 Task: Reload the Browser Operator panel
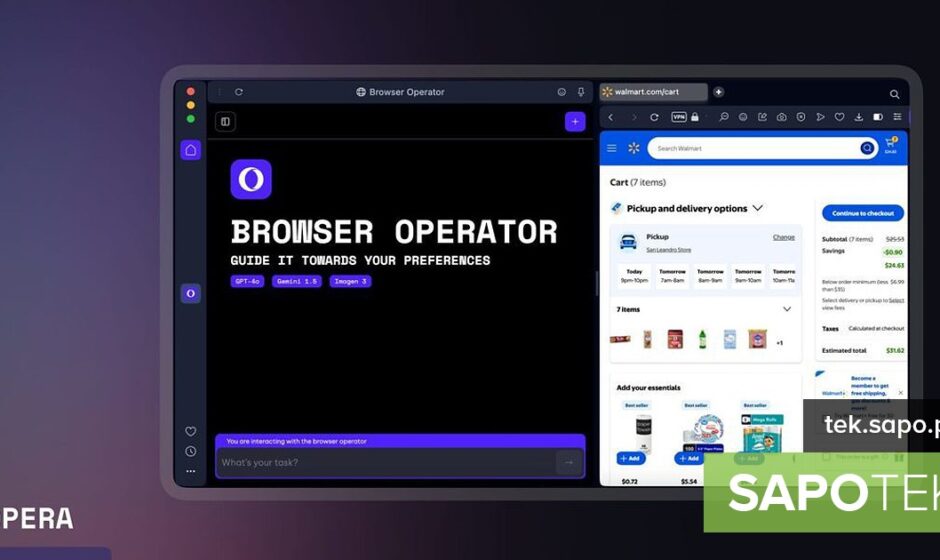coord(239,92)
